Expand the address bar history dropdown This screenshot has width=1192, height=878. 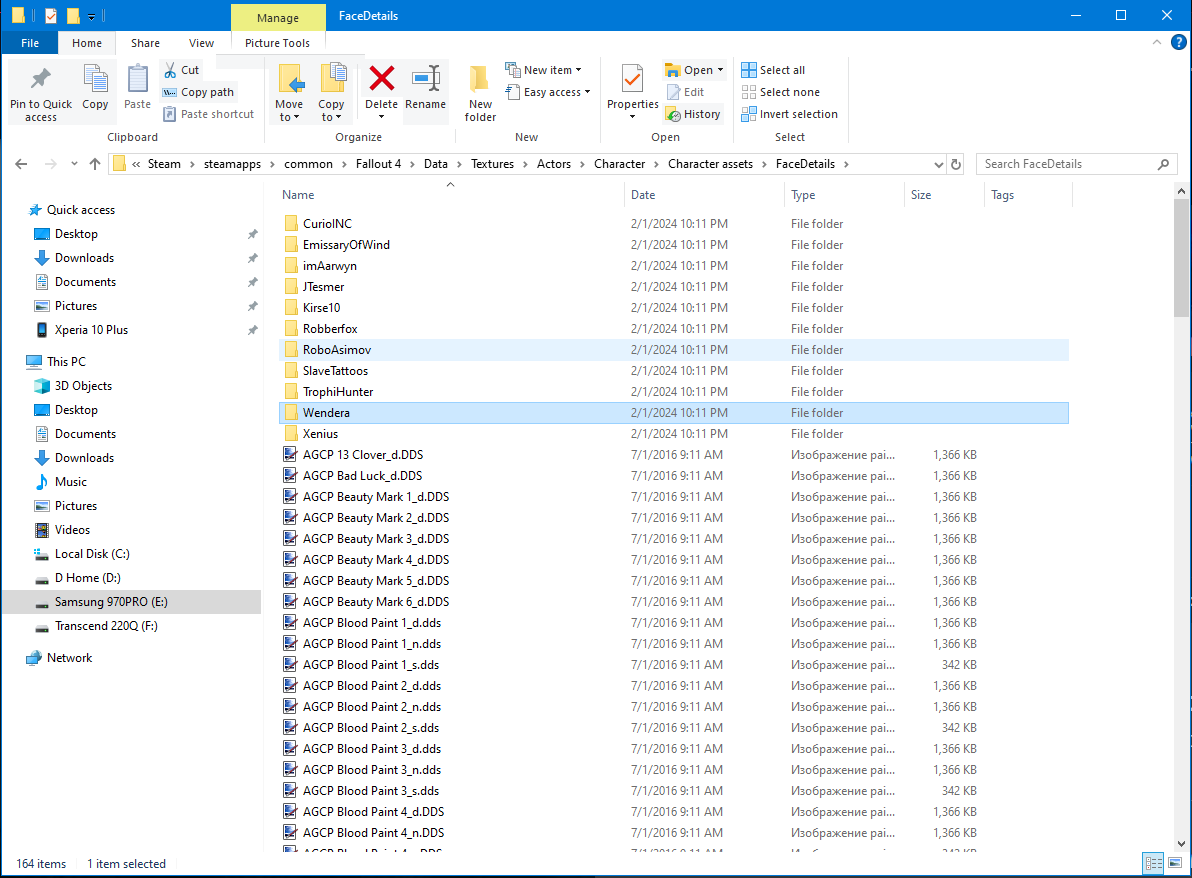point(938,164)
